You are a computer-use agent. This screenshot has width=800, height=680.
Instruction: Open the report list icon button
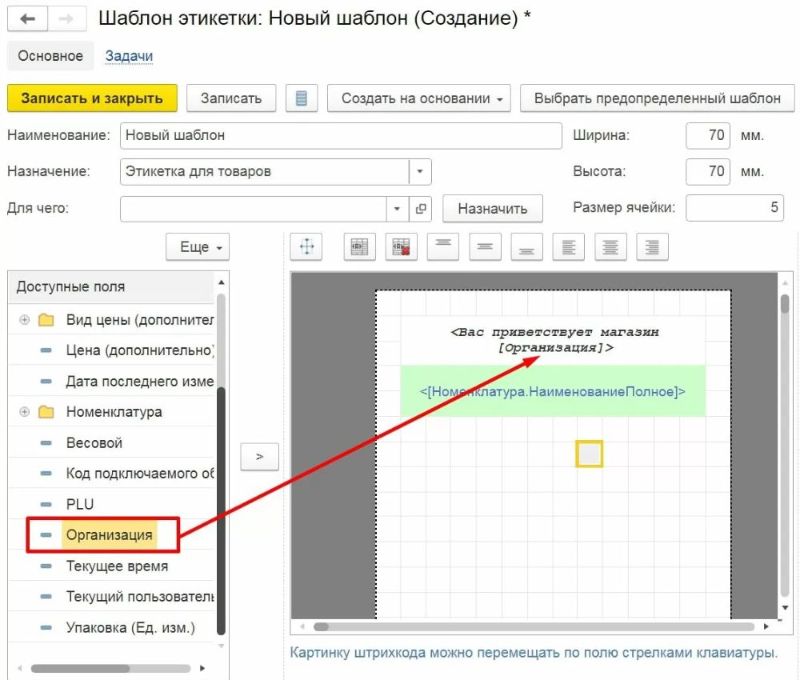click(302, 98)
